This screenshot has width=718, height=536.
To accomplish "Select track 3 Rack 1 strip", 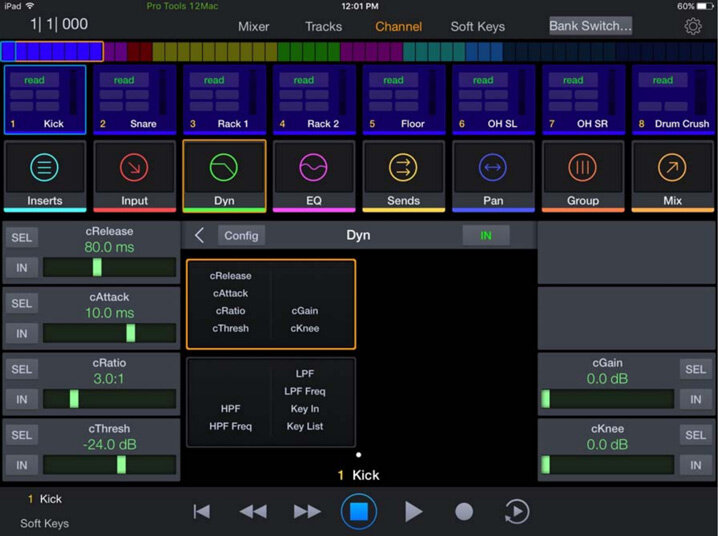I will pos(224,100).
